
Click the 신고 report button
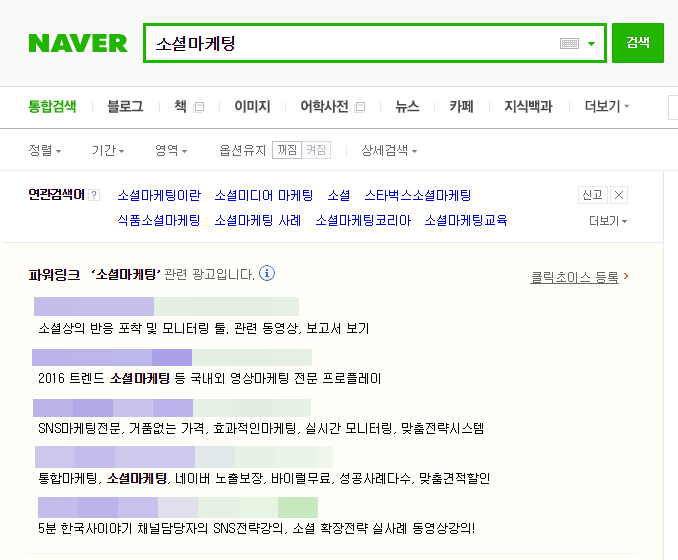coord(593,195)
